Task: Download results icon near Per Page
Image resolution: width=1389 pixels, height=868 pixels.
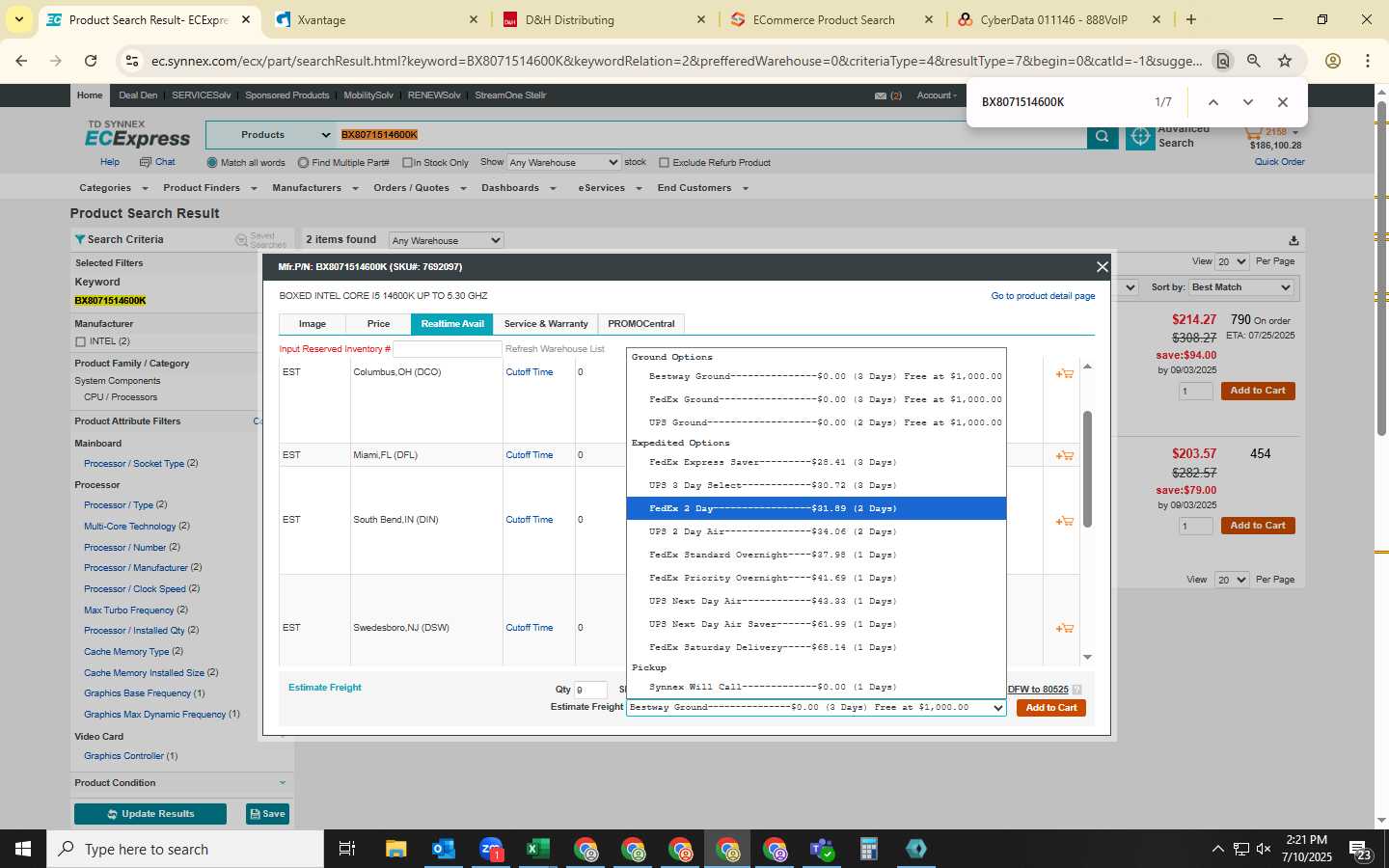Action: pos(1294,240)
